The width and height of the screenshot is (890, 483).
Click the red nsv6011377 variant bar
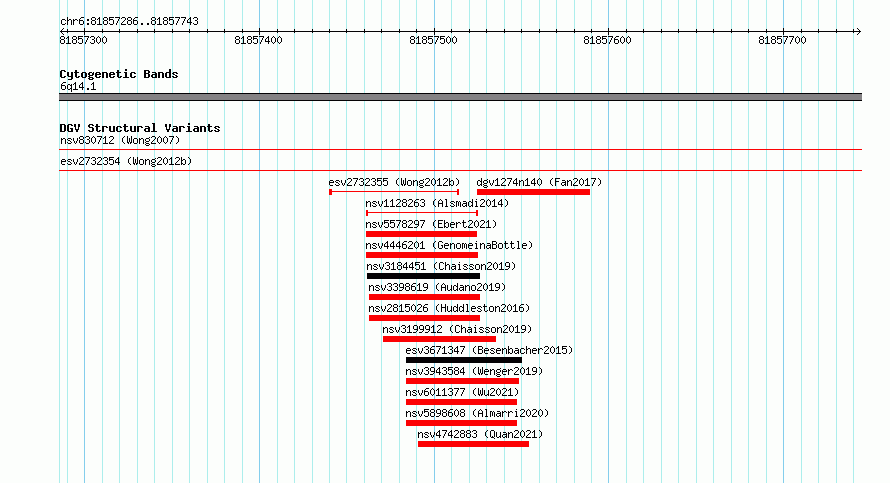click(x=461, y=402)
